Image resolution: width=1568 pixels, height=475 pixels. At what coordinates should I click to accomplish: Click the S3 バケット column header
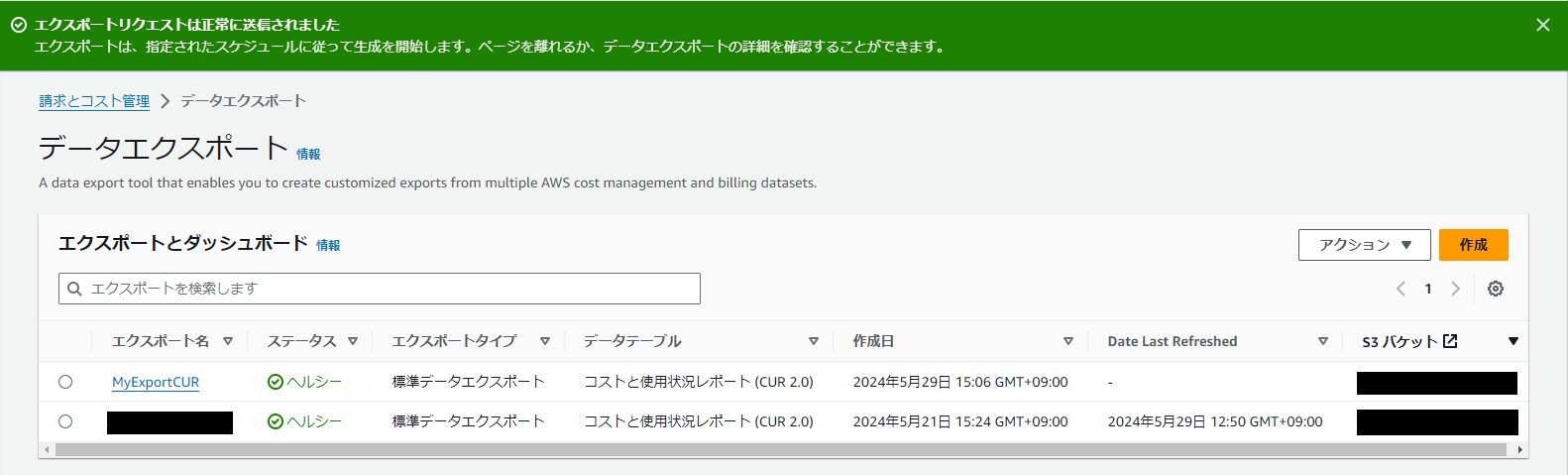tap(1400, 341)
